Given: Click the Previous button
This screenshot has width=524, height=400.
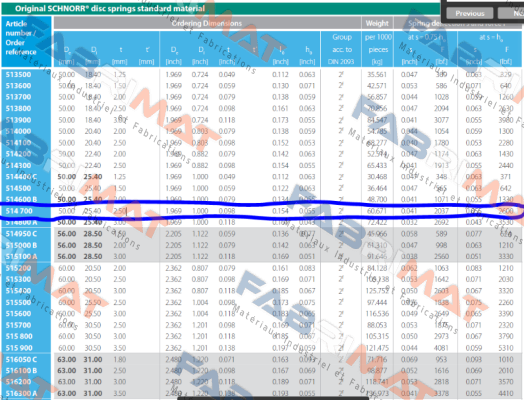Looking at the screenshot, I should [x=470, y=13].
